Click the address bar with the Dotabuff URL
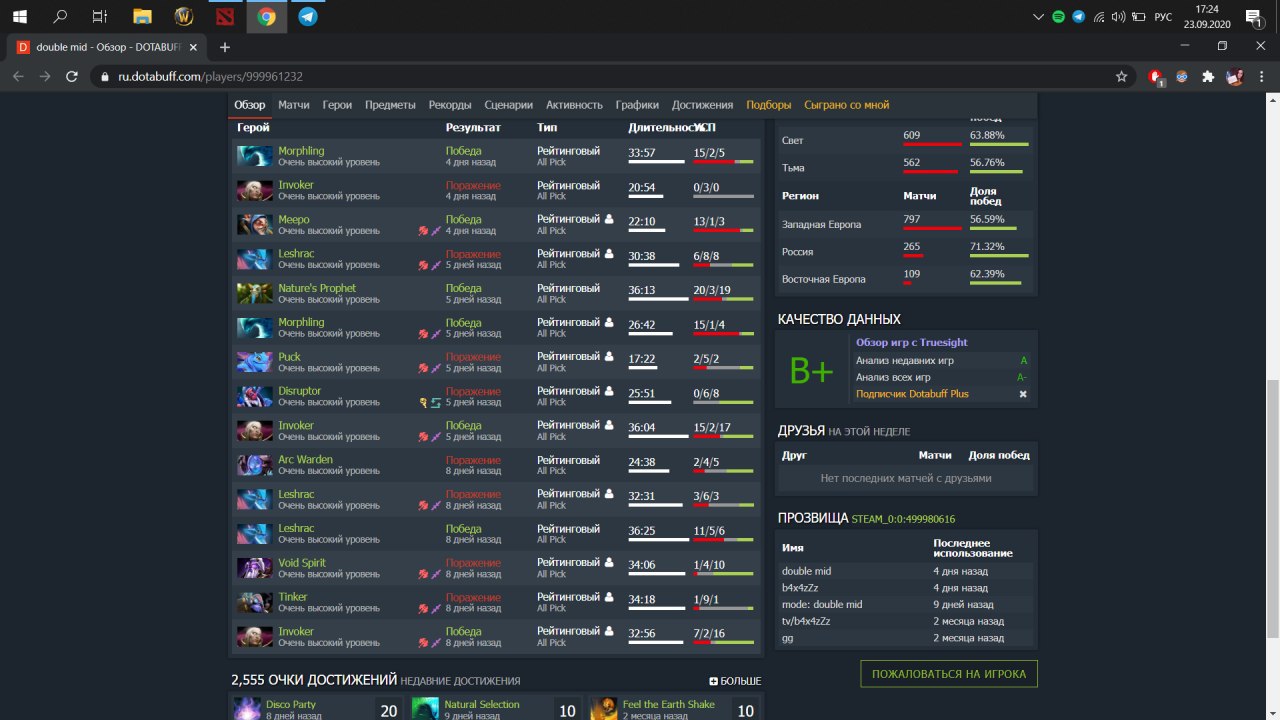The height and width of the screenshot is (720, 1280). 610,76
